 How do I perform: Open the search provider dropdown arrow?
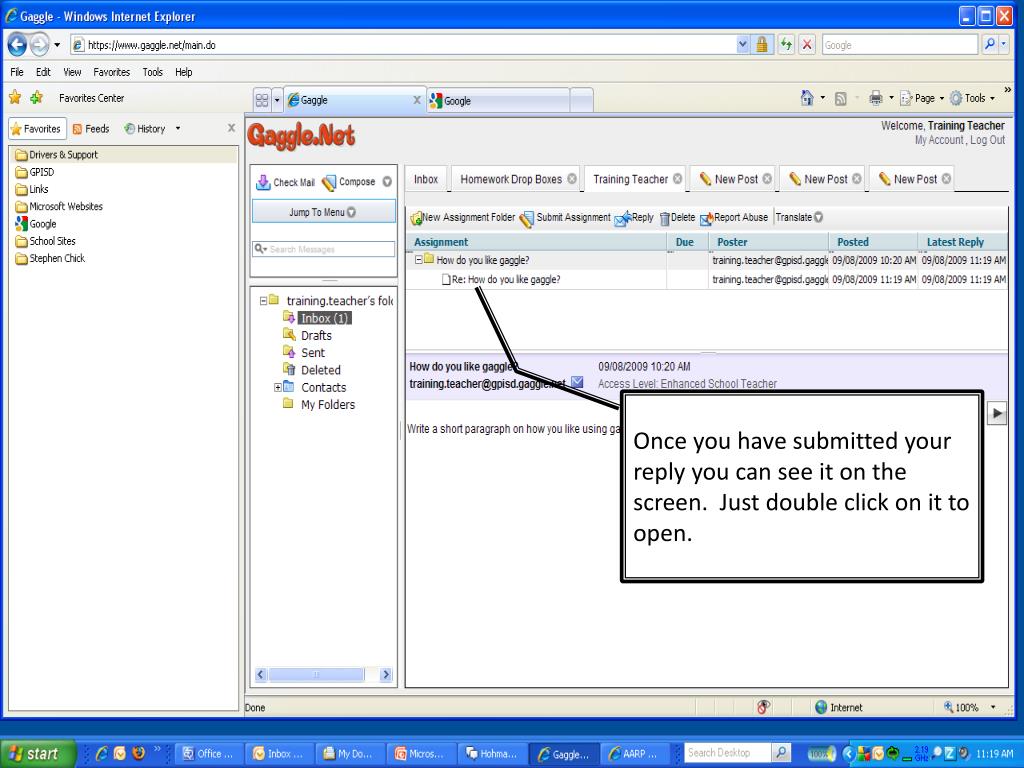pyautogui.click(x=1004, y=44)
